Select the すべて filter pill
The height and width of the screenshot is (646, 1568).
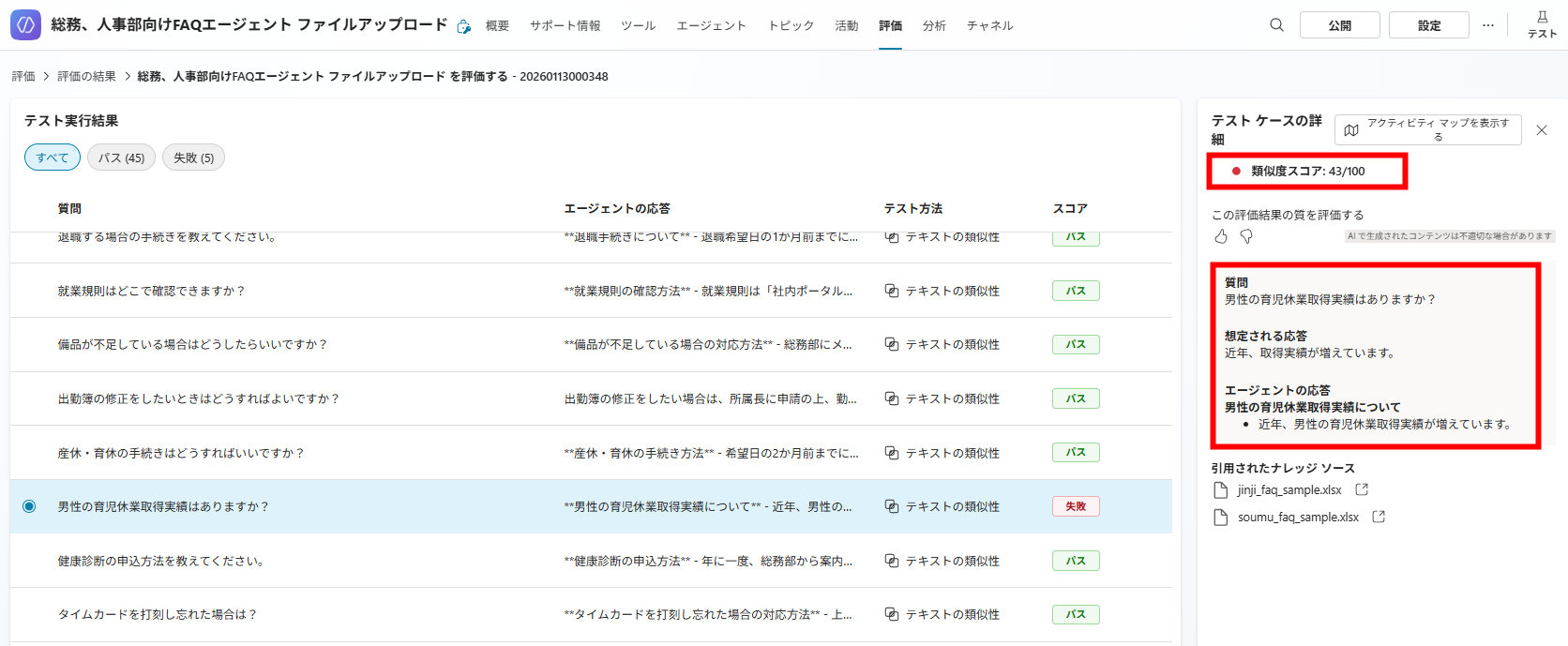53,158
